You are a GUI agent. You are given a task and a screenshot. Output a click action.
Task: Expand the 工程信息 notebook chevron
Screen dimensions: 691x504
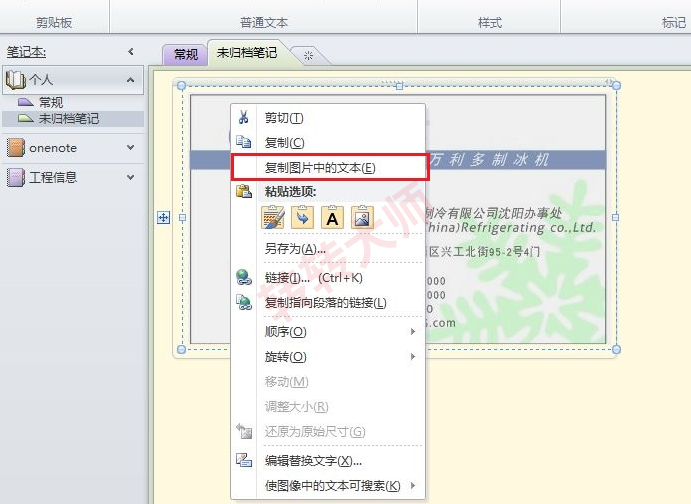[130, 177]
